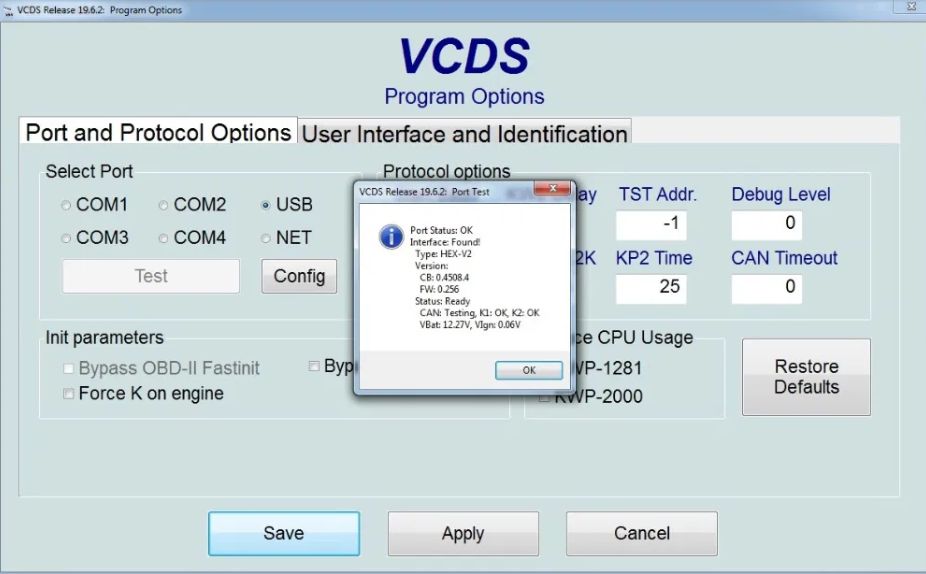Save the program options
The width and height of the screenshot is (926, 574).
pos(283,533)
